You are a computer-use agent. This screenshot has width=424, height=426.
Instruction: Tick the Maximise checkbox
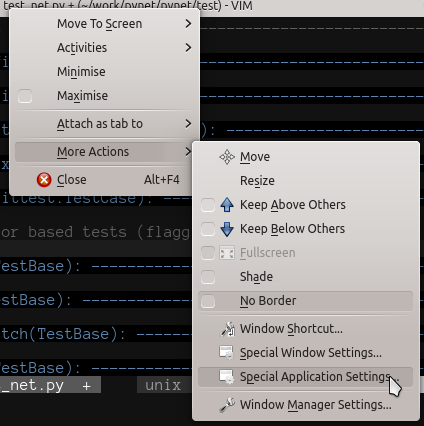tap(25, 96)
